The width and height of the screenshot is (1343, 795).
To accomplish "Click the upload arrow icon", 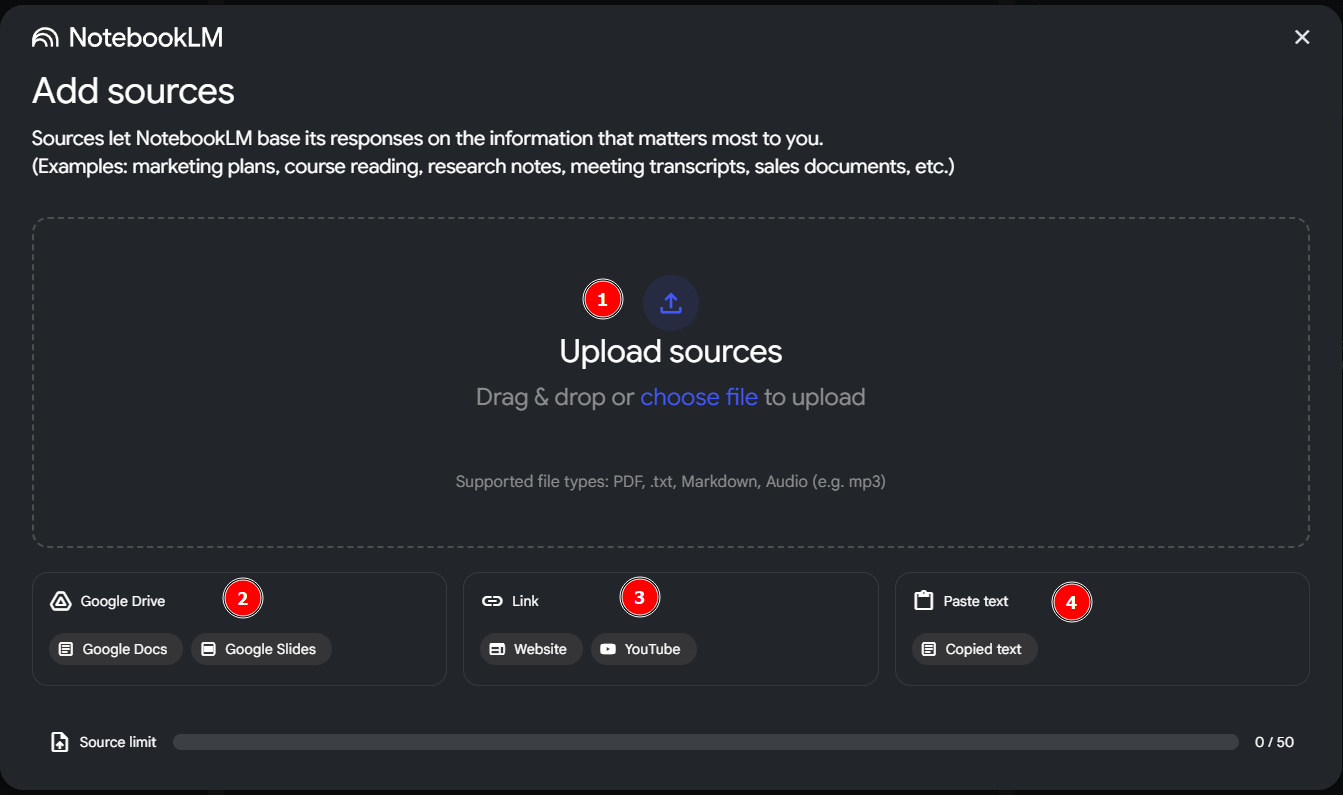I will click(x=671, y=303).
